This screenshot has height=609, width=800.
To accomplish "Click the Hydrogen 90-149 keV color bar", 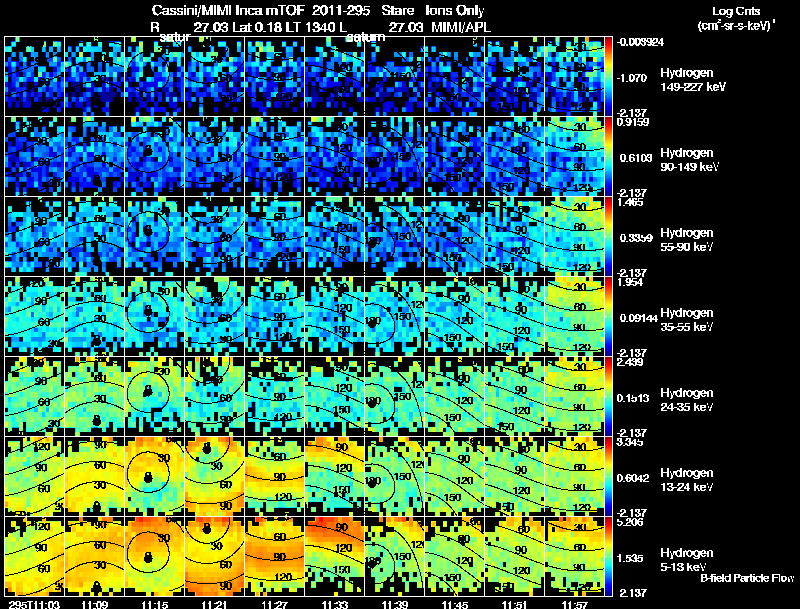I will (x=608, y=157).
